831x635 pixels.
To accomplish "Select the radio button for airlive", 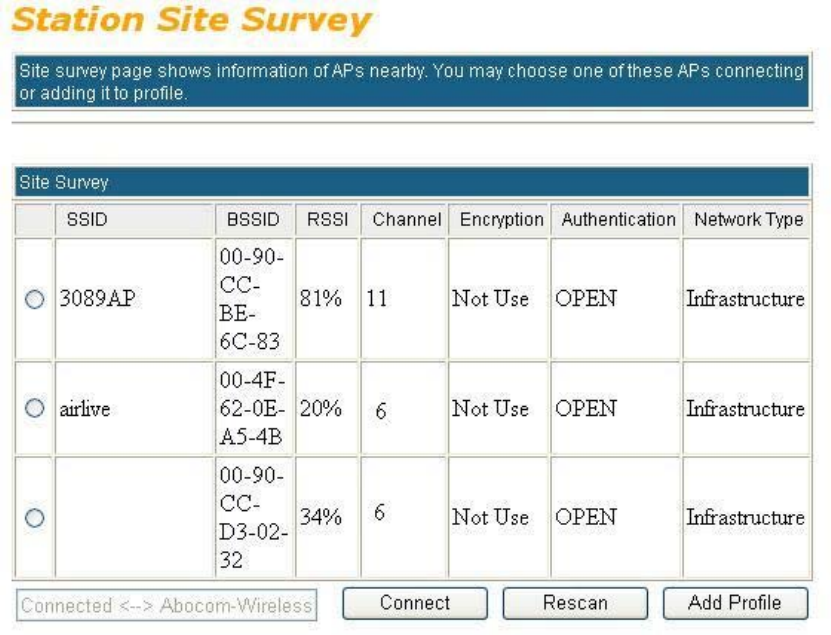I will [34, 408].
